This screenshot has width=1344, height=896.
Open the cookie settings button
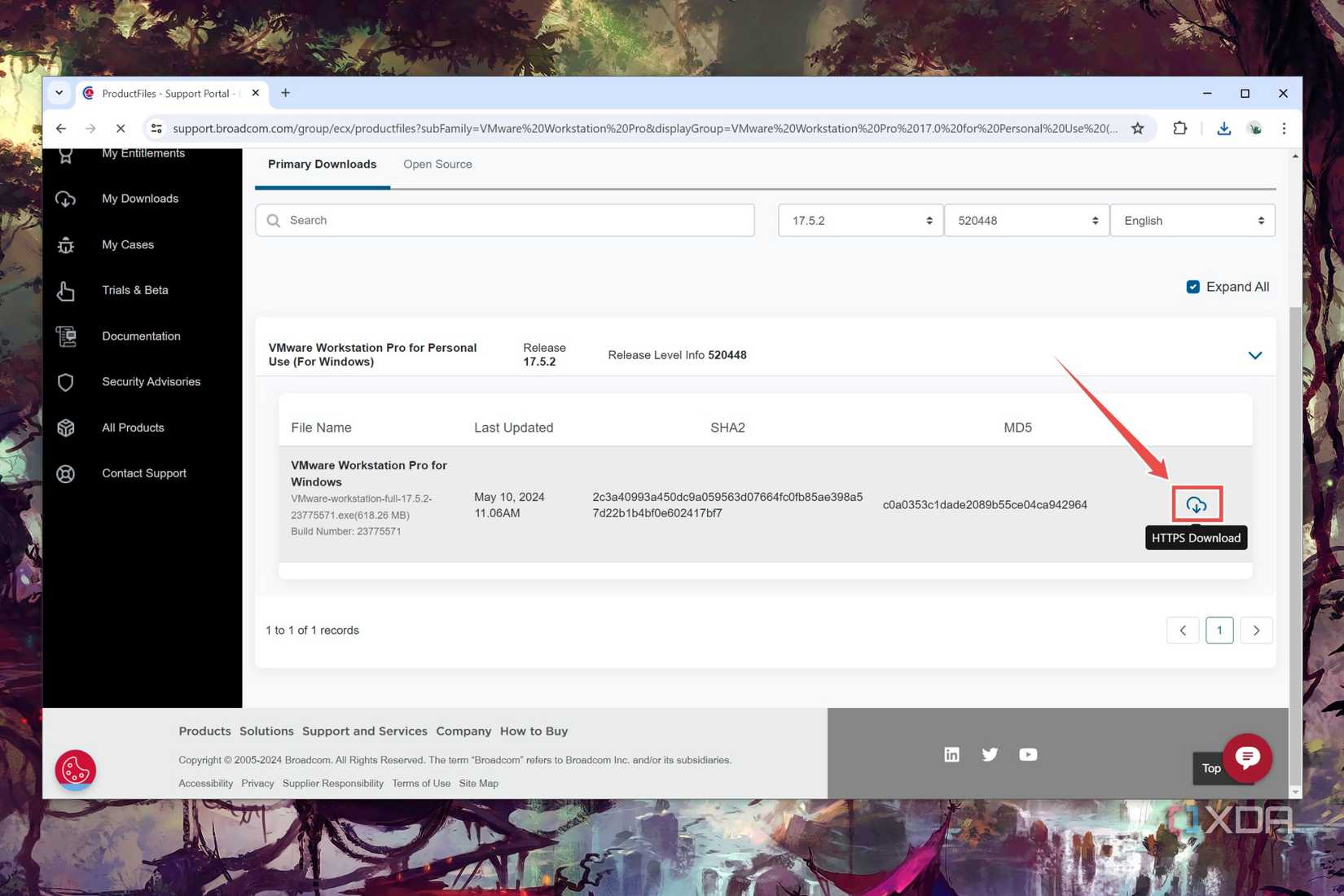click(x=76, y=769)
